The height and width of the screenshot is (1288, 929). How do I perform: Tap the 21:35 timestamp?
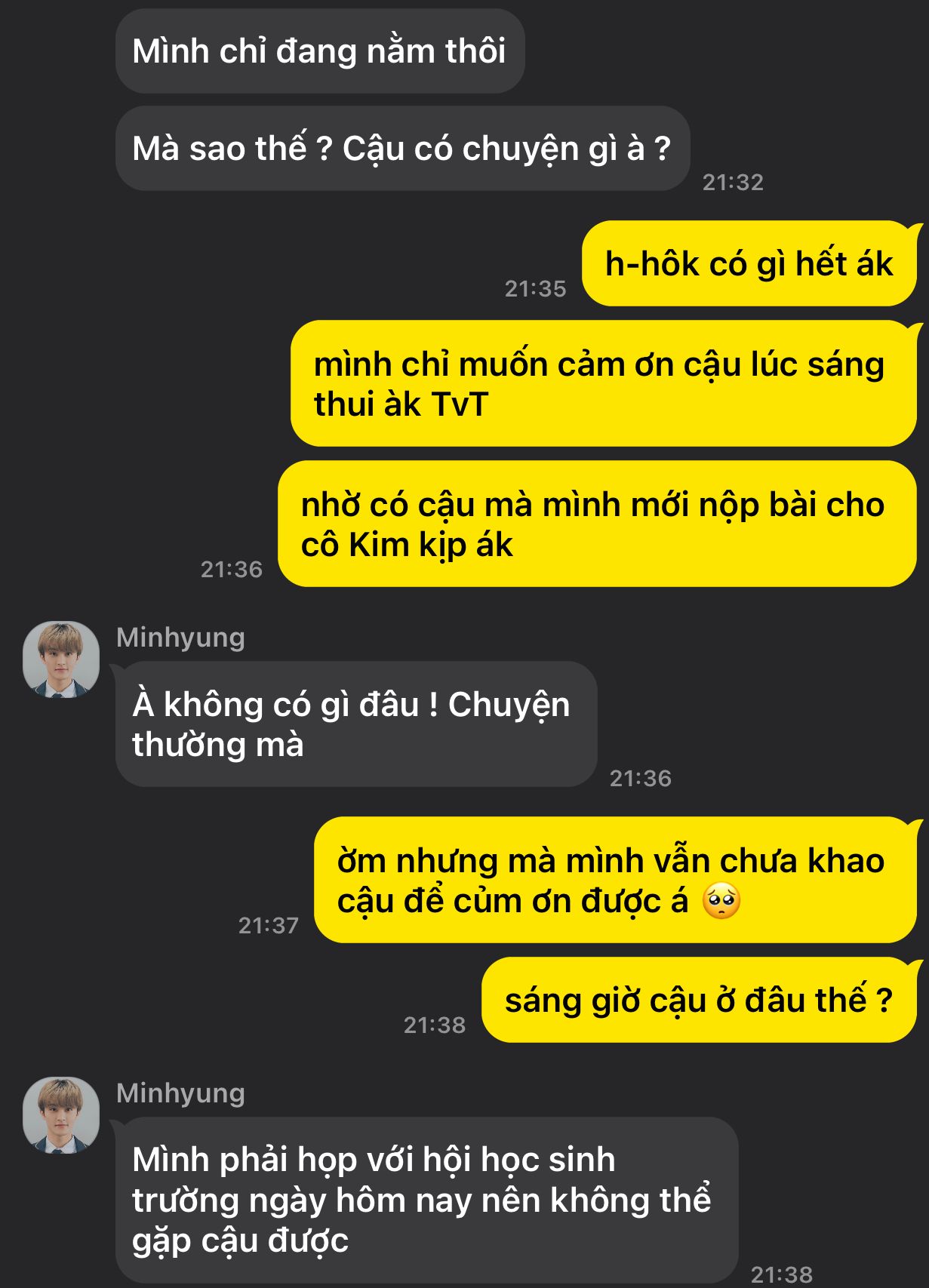(535, 289)
